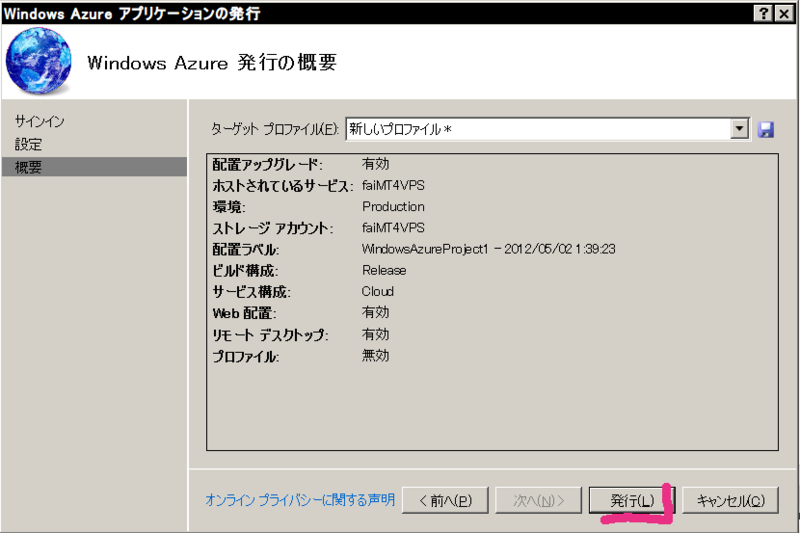Click the < 前へ(P) back button
The height and width of the screenshot is (533, 800).
445,500
